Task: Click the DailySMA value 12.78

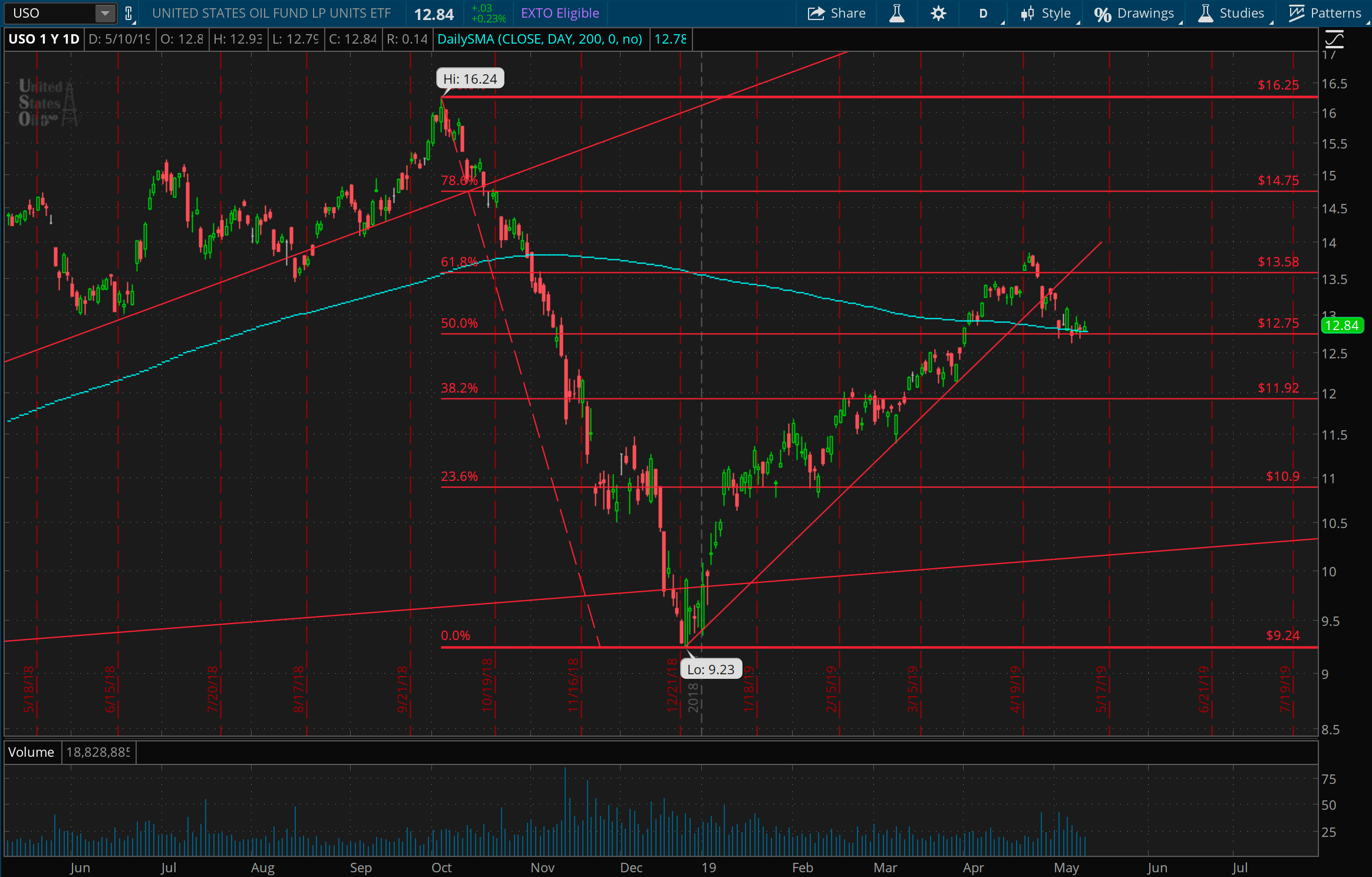Action: [670, 39]
